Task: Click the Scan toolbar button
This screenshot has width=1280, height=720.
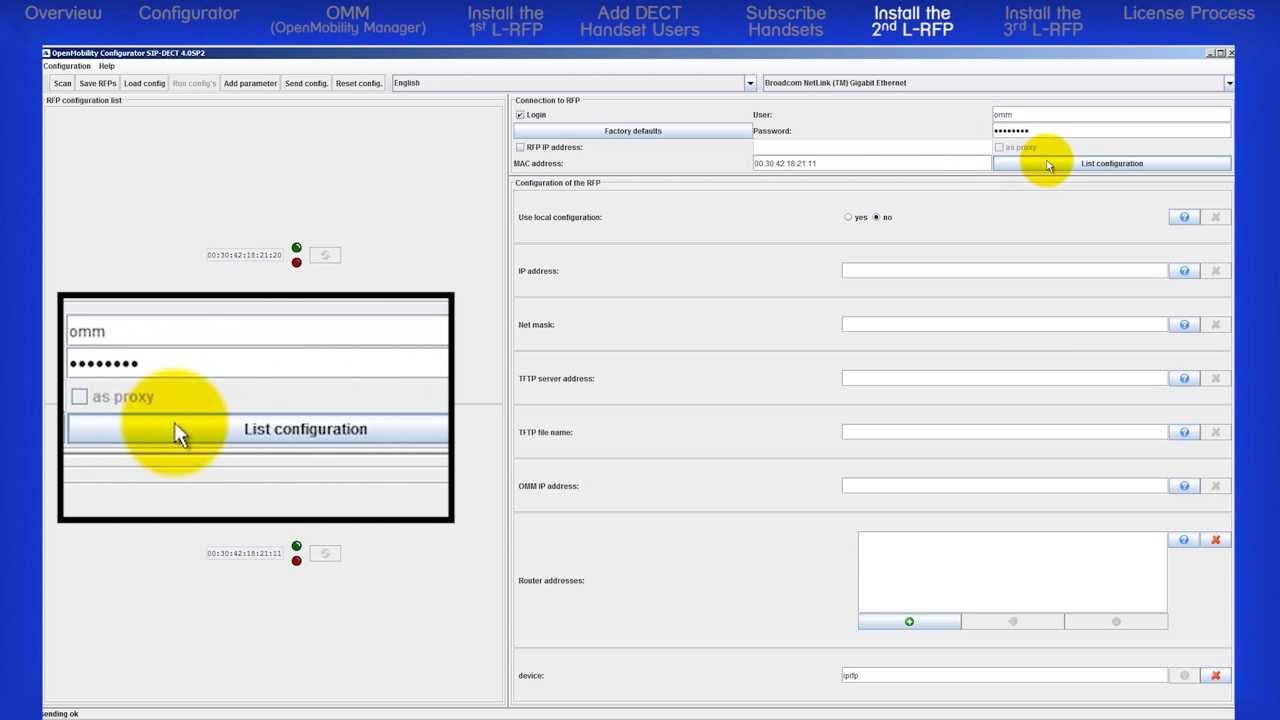Action: point(62,83)
